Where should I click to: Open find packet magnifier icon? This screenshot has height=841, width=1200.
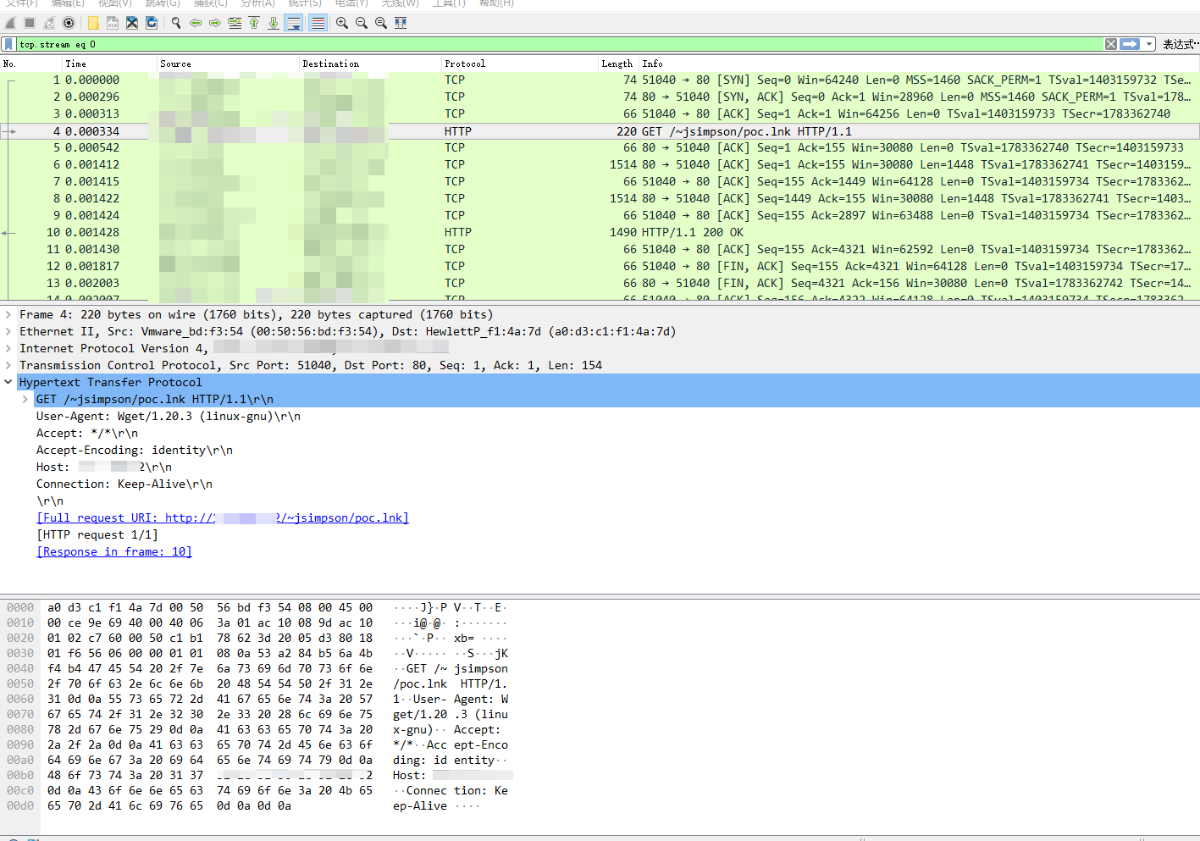point(176,22)
